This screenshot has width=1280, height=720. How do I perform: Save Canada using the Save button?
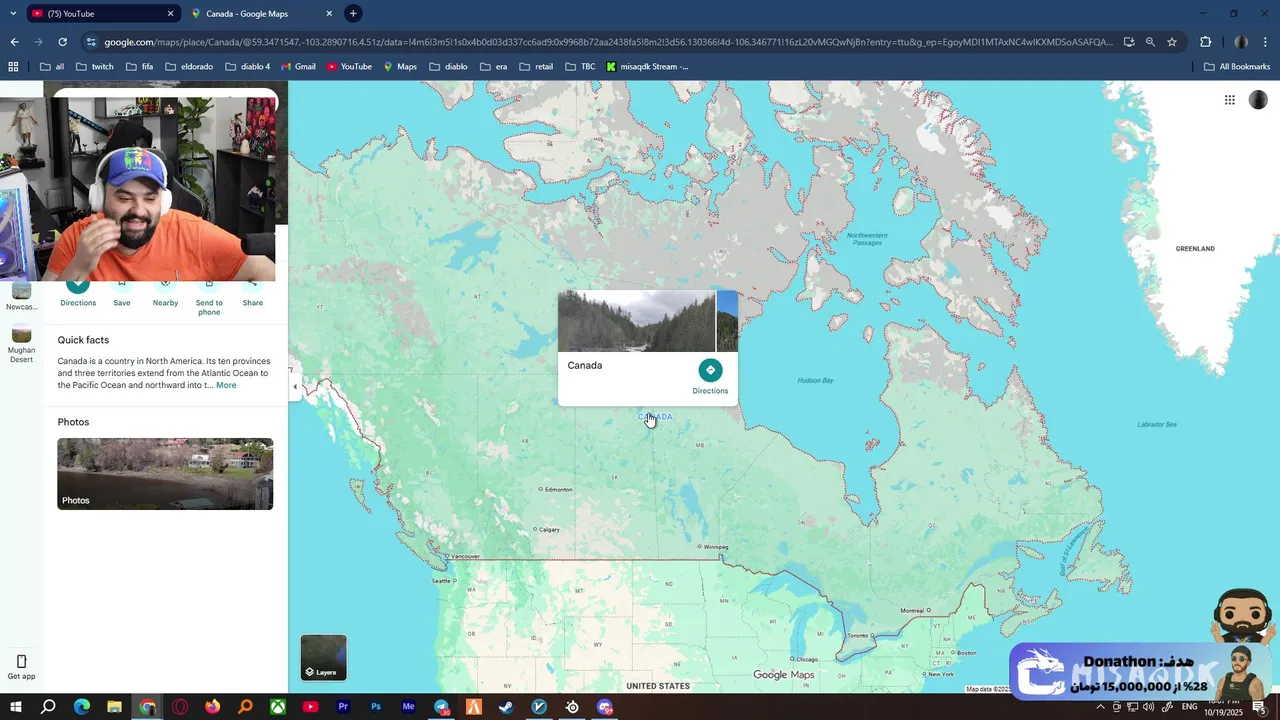pyautogui.click(x=122, y=293)
